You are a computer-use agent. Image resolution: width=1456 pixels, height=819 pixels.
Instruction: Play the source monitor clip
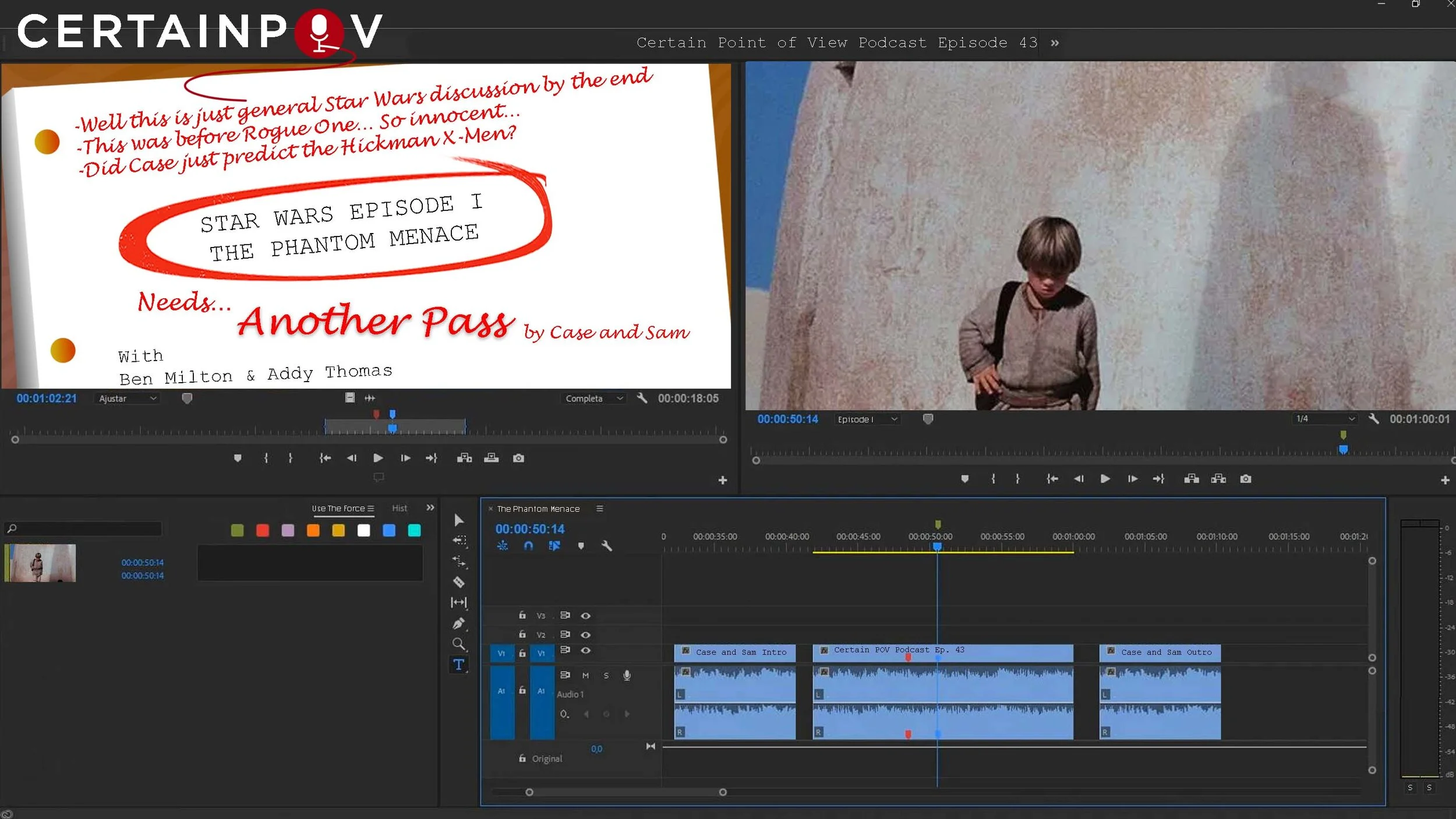click(378, 458)
